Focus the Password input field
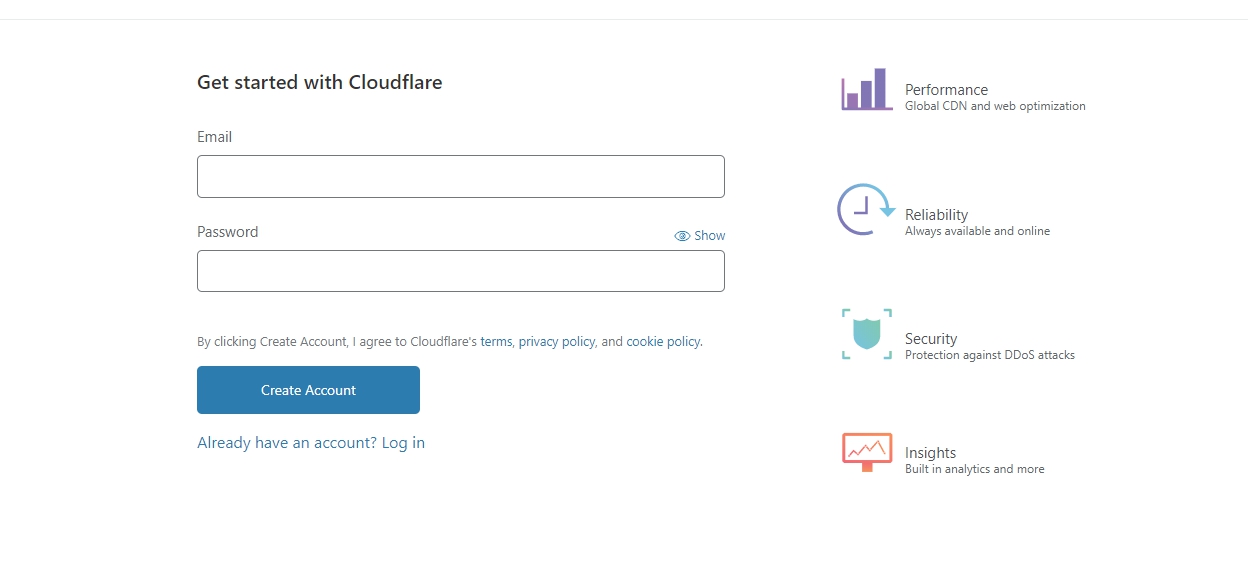 [460, 271]
